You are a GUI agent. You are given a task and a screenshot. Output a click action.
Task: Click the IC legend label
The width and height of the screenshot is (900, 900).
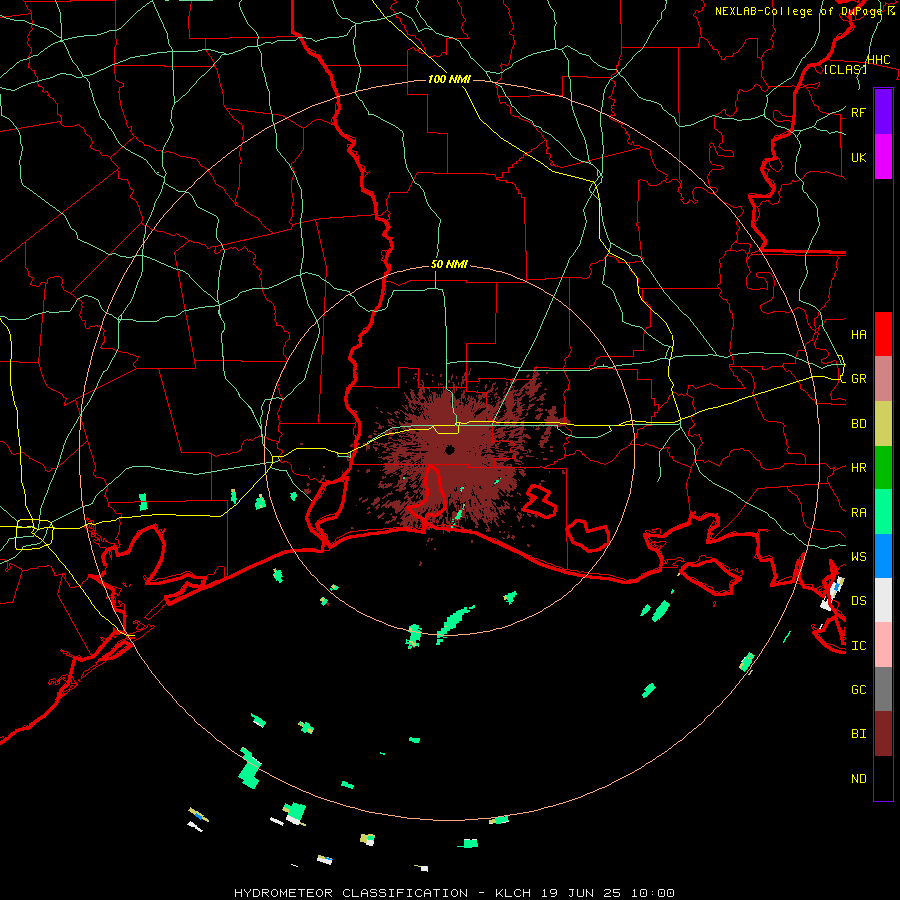[x=858, y=646]
